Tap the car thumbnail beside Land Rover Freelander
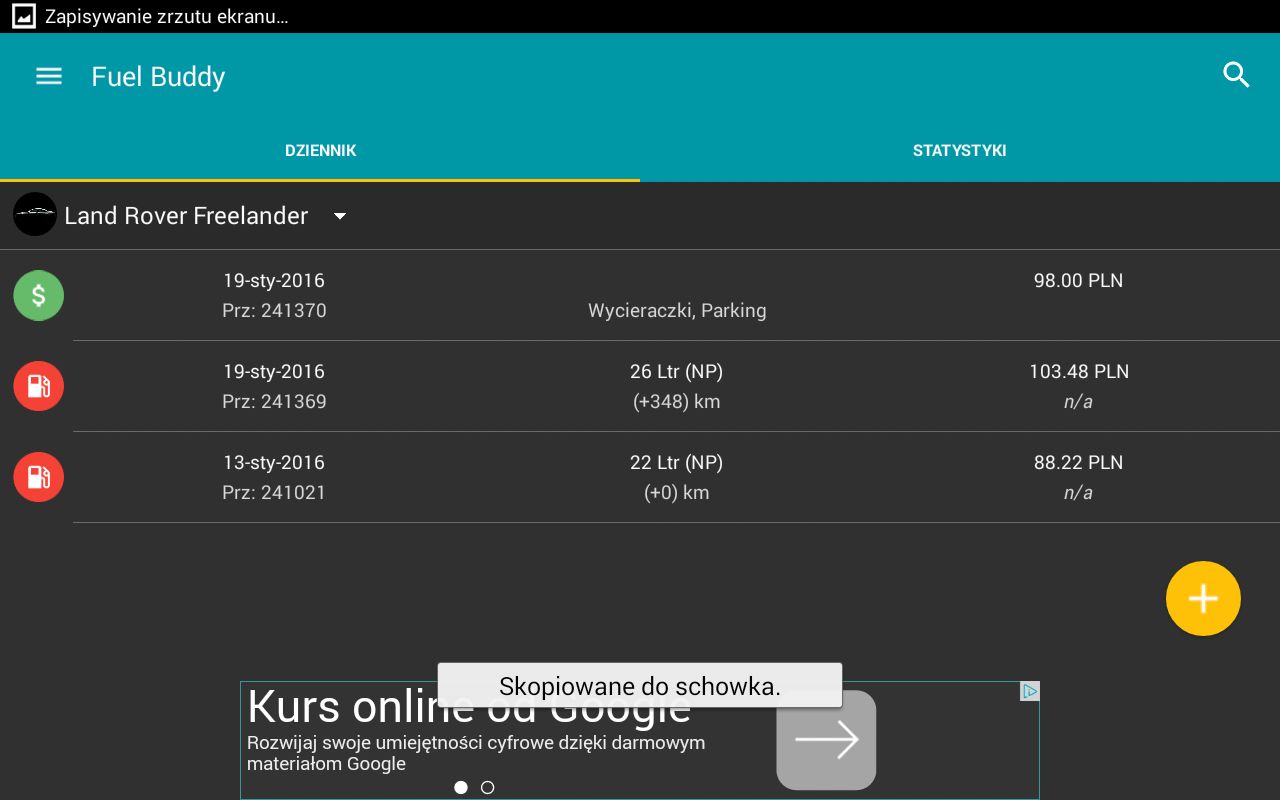This screenshot has height=800, width=1280. click(x=35, y=214)
